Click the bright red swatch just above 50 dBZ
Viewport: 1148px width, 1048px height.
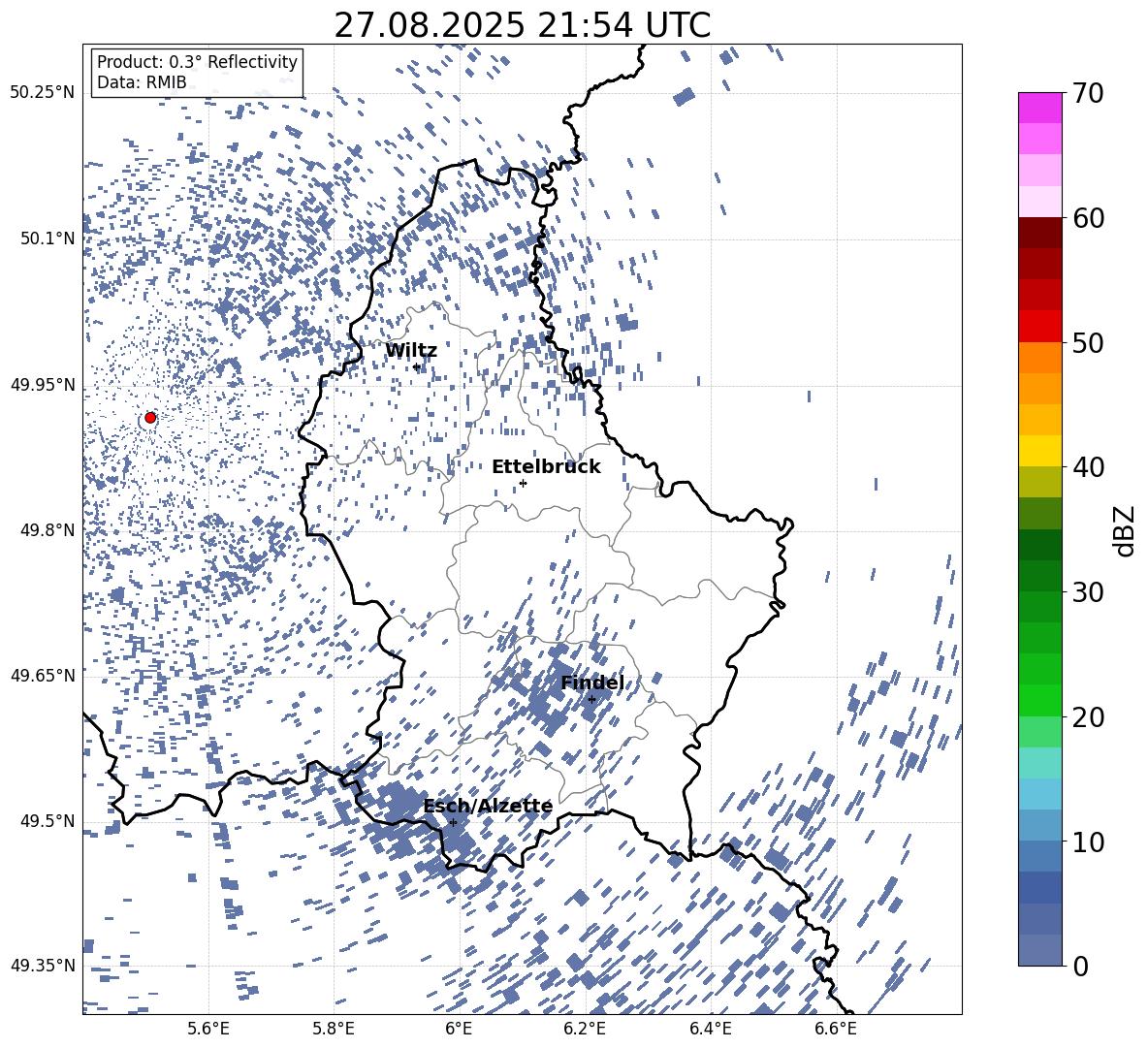1039,327
